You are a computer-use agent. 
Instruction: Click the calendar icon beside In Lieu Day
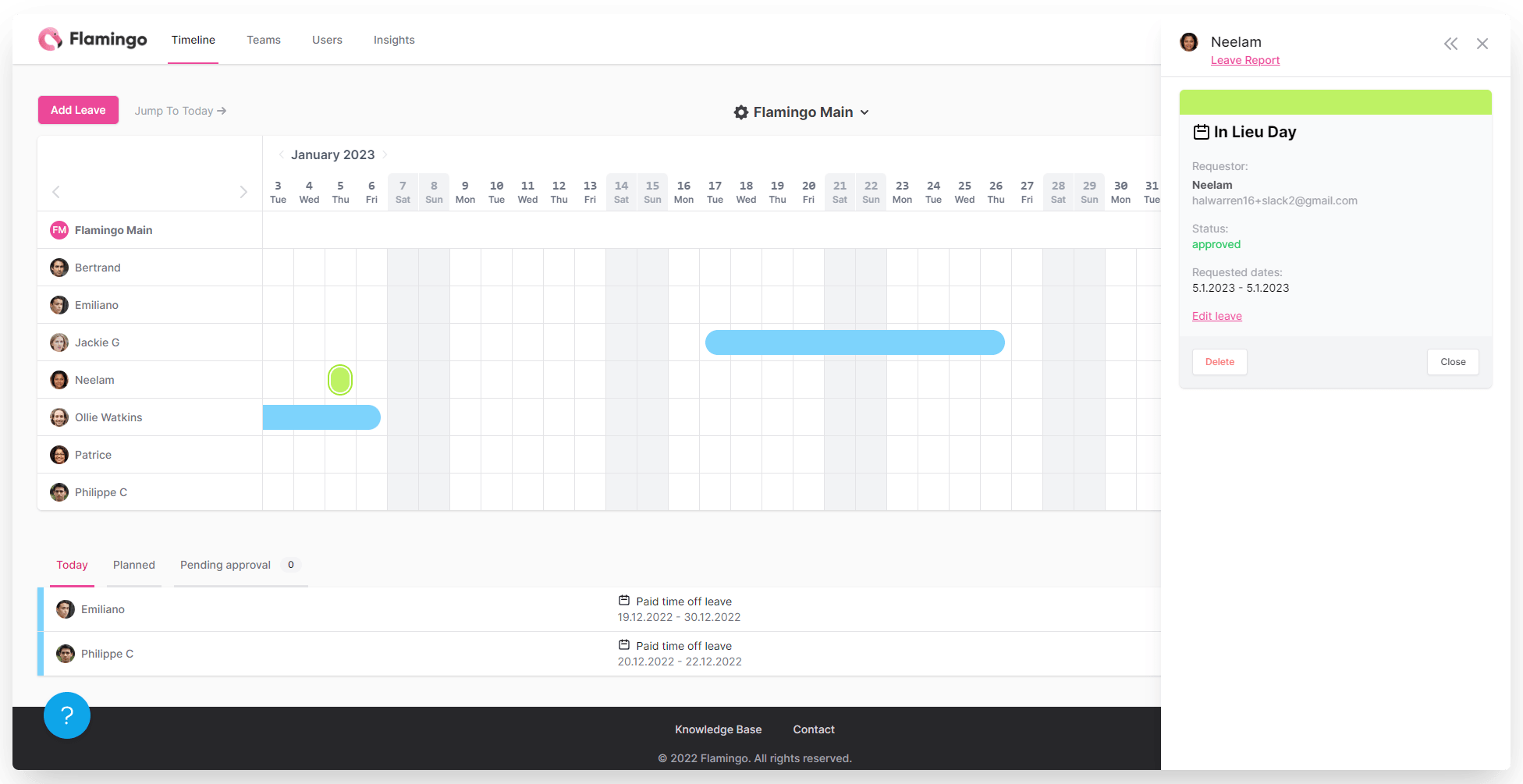(x=1202, y=132)
